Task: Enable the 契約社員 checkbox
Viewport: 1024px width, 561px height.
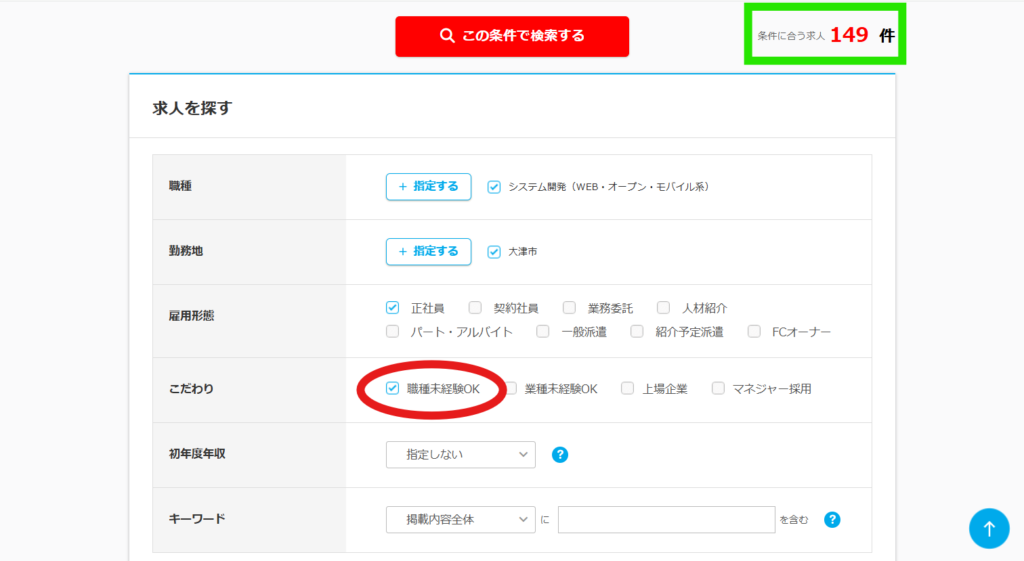Action: click(x=475, y=308)
